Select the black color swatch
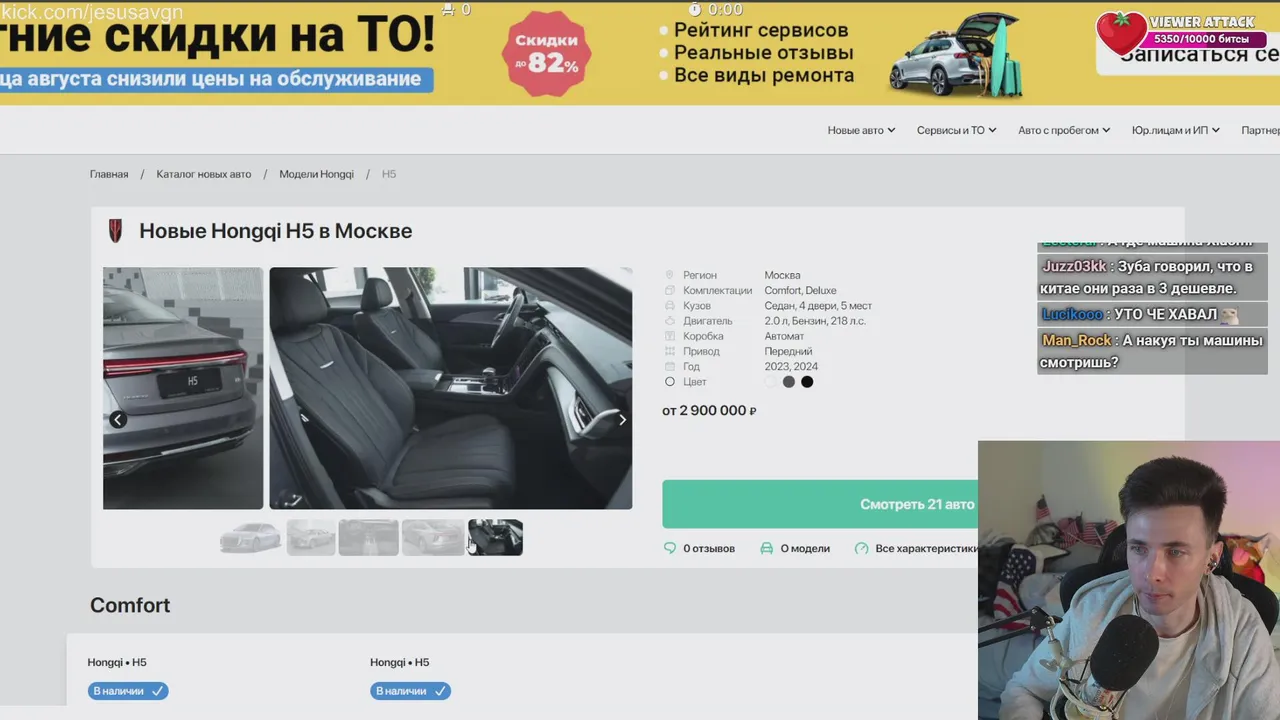 (x=807, y=382)
